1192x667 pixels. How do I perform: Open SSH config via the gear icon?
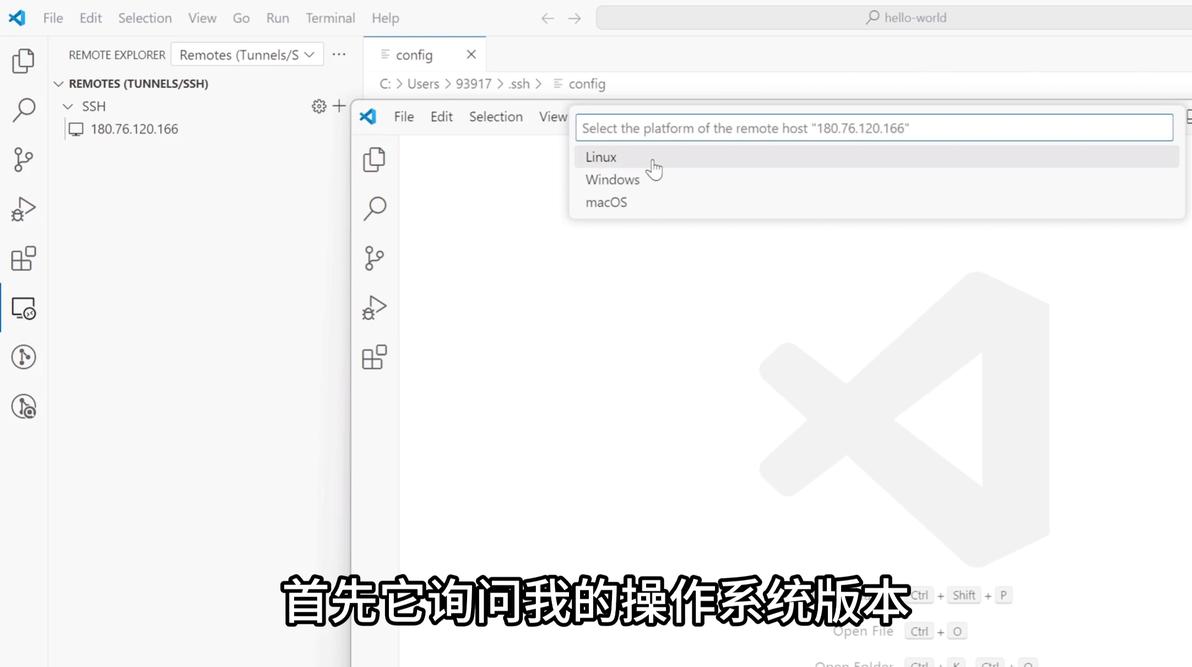(319, 106)
